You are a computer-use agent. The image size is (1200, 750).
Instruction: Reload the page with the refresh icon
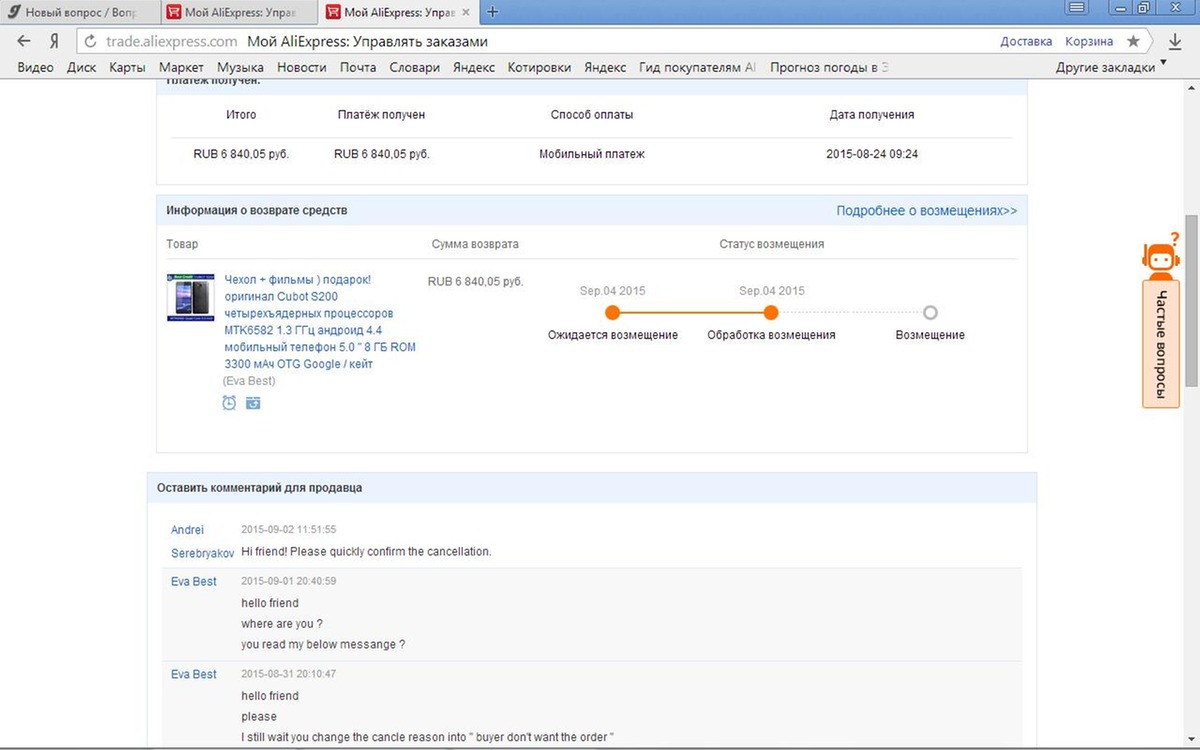click(90, 42)
